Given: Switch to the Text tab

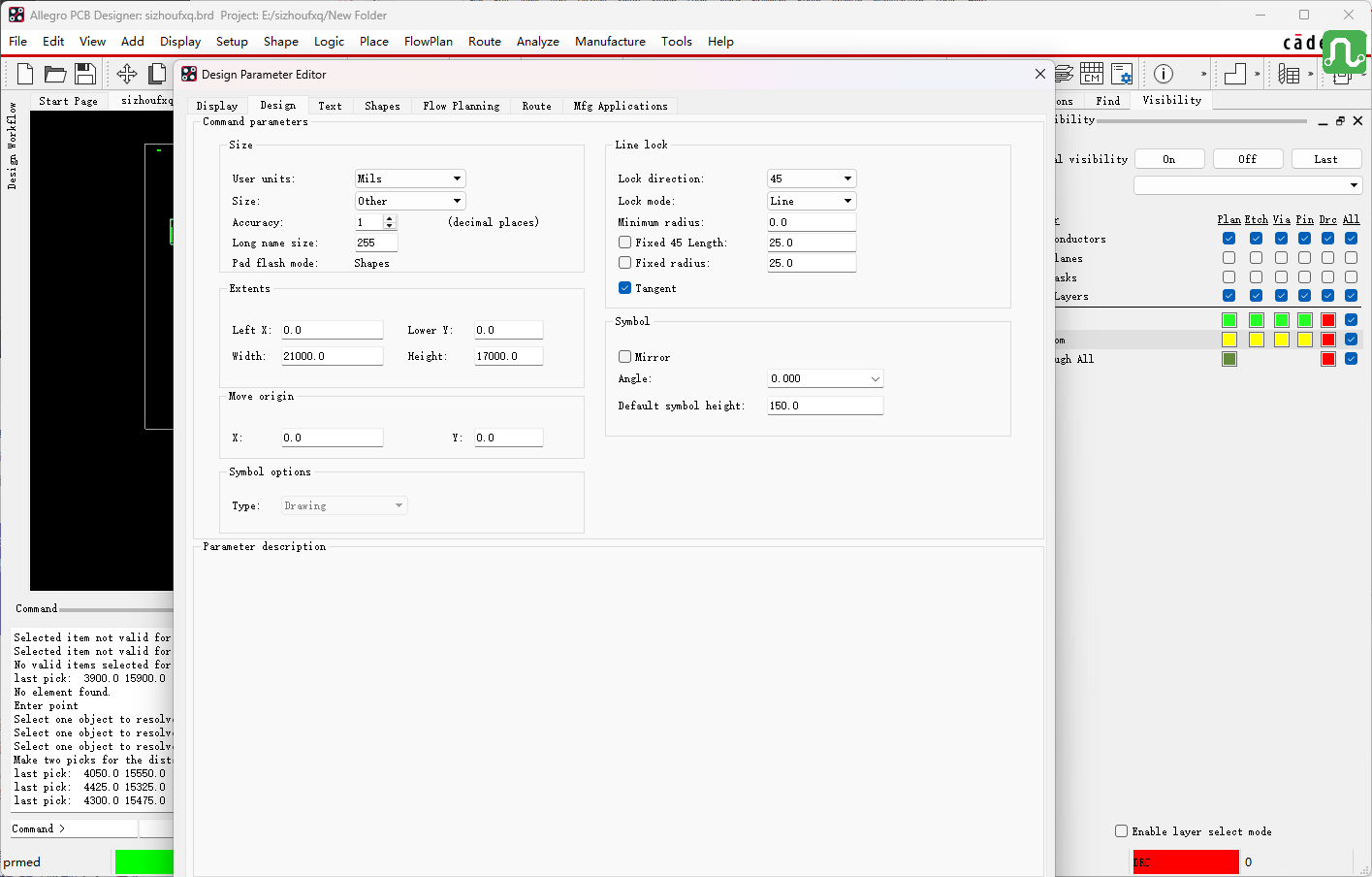Looking at the screenshot, I should [330, 106].
